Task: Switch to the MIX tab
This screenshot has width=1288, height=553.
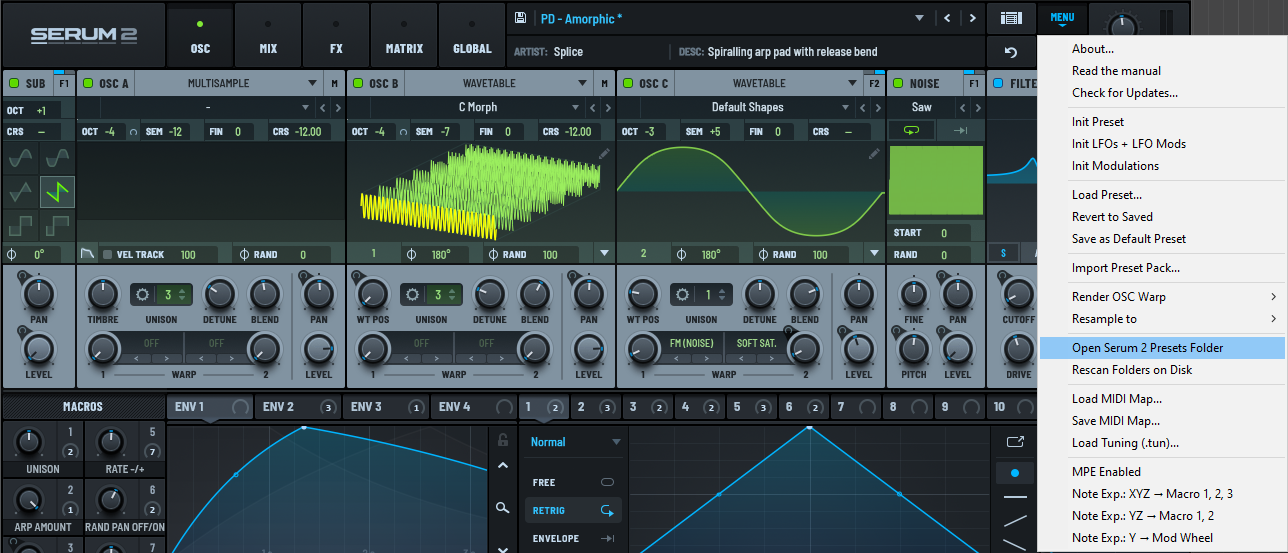Action: [268, 35]
